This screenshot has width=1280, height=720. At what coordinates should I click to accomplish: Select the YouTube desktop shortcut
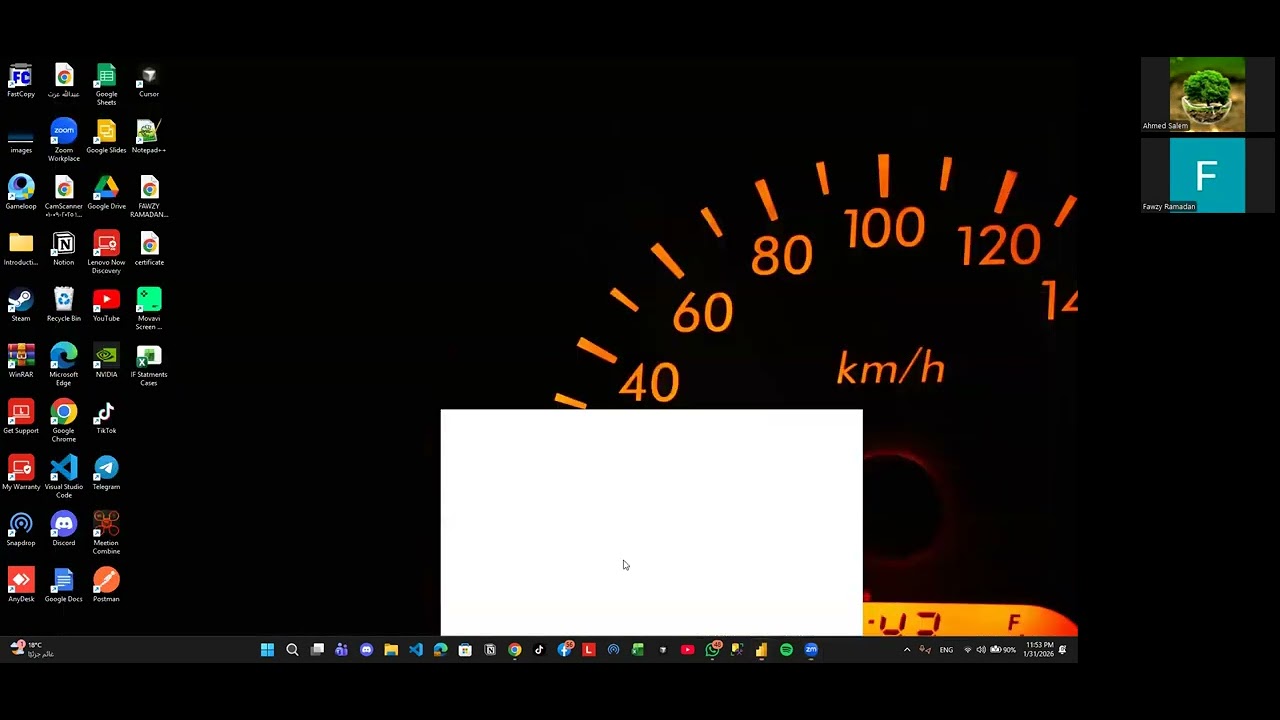[x=106, y=306]
